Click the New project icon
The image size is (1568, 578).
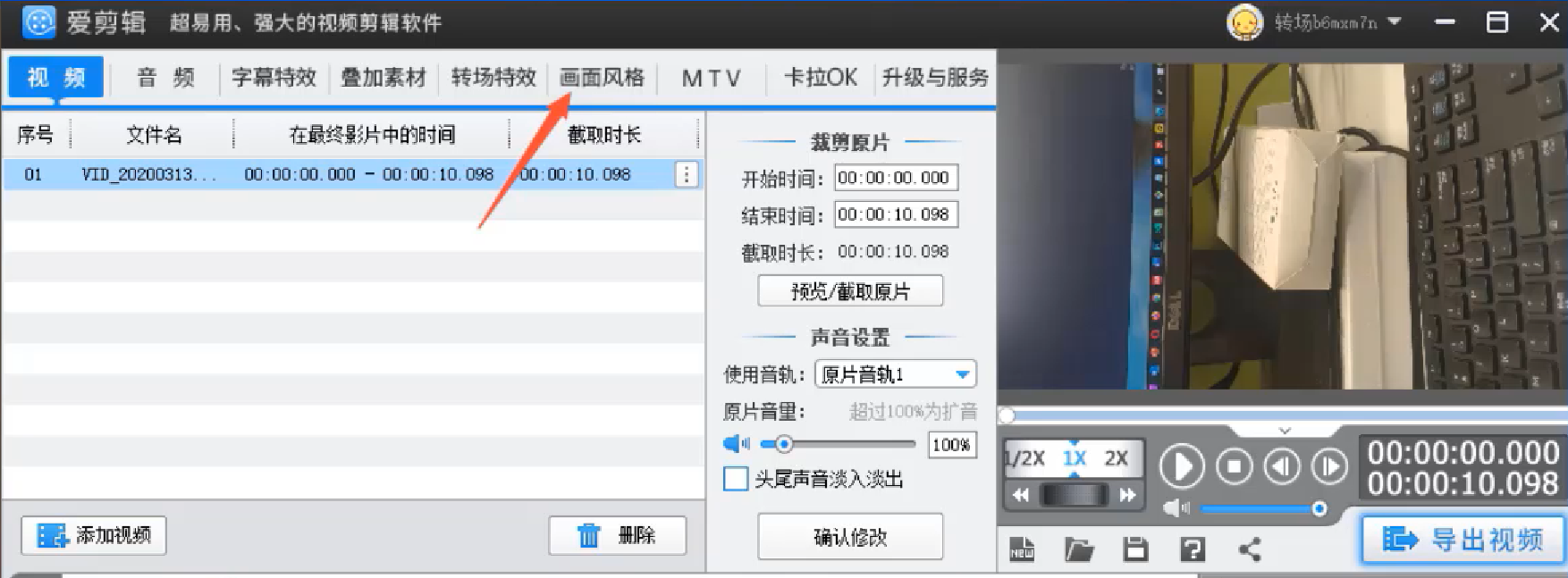pos(1022,549)
